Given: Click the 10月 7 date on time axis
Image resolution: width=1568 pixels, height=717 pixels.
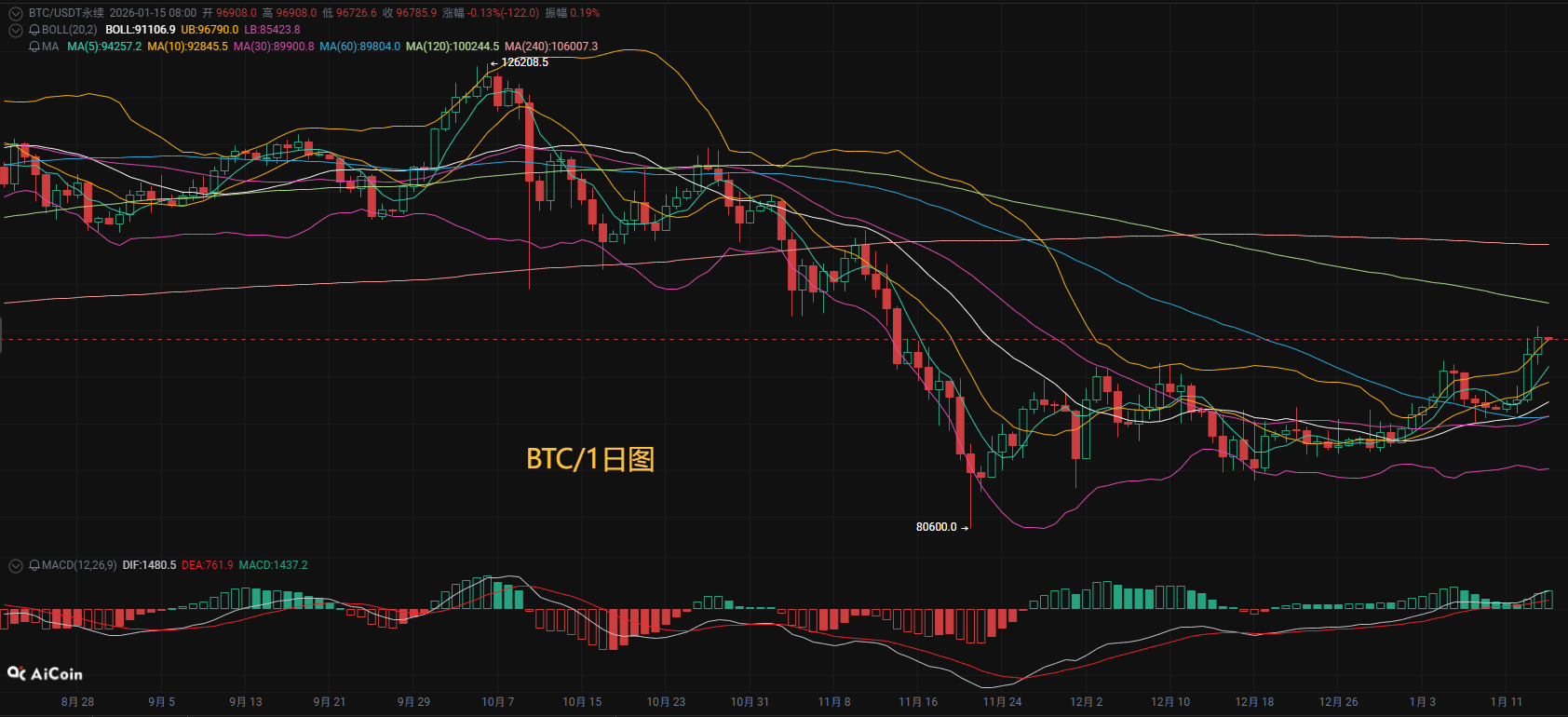Looking at the screenshot, I should click(x=498, y=702).
